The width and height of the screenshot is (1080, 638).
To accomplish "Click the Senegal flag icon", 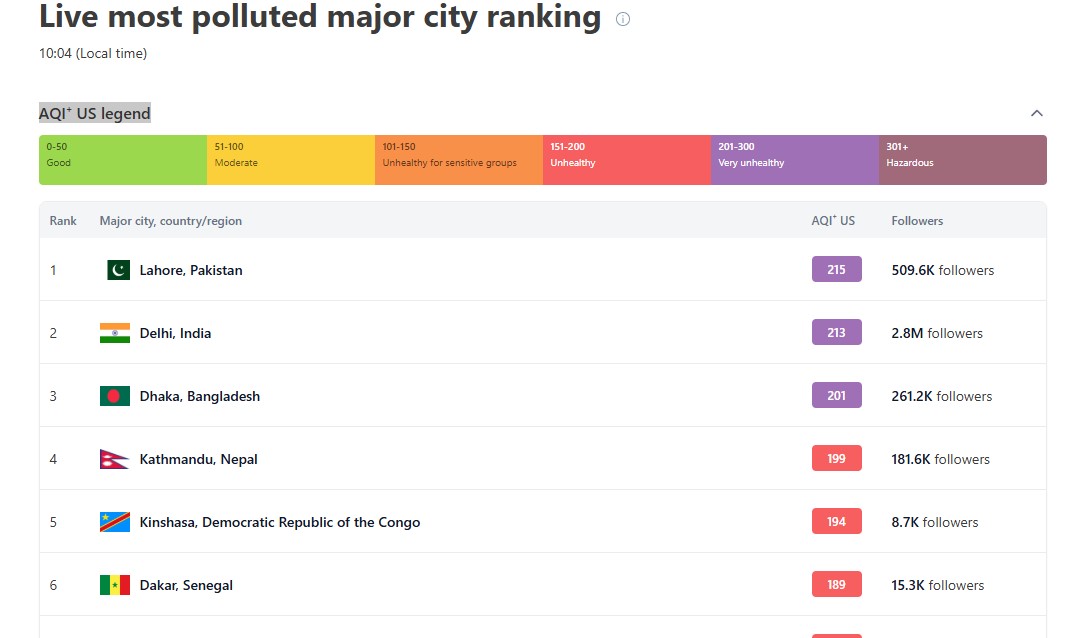I will (115, 585).
